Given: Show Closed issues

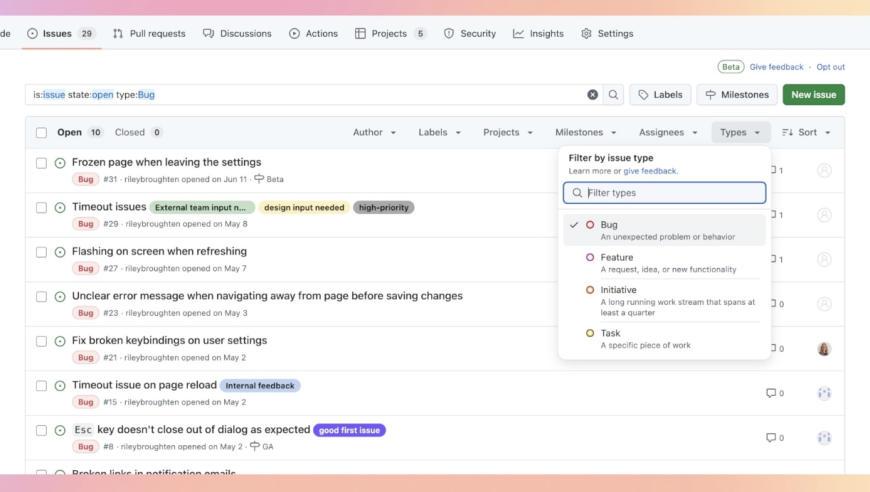Looking at the screenshot, I should tap(138, 133).
